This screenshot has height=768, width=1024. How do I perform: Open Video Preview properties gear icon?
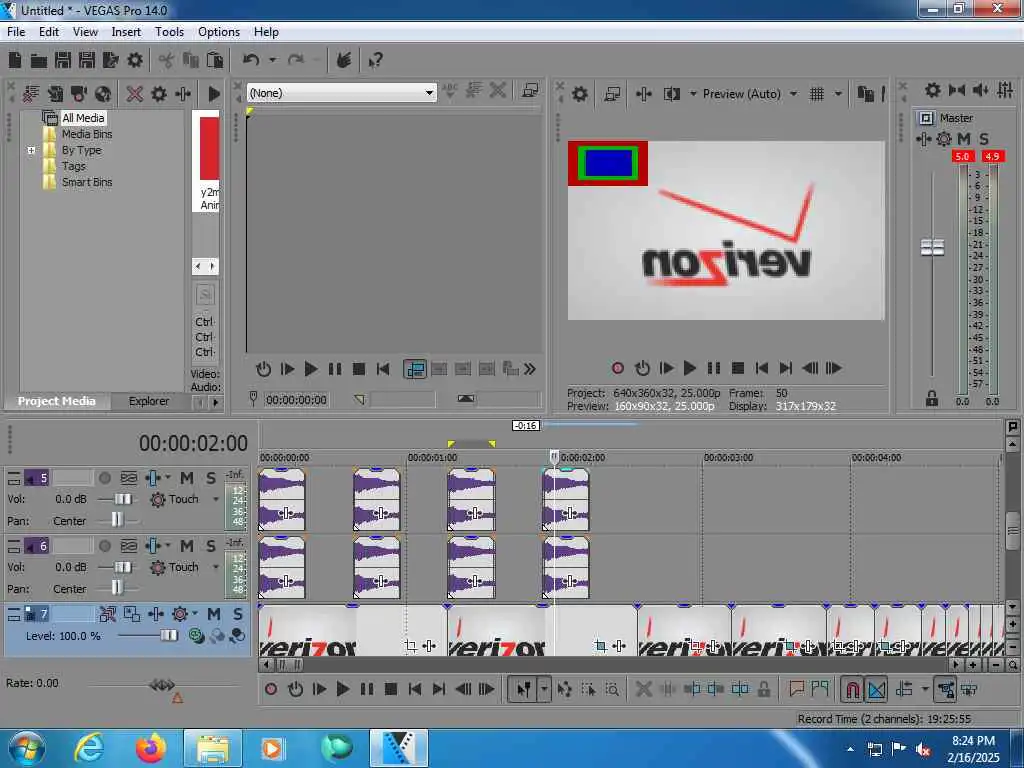[x=579, y=94]
